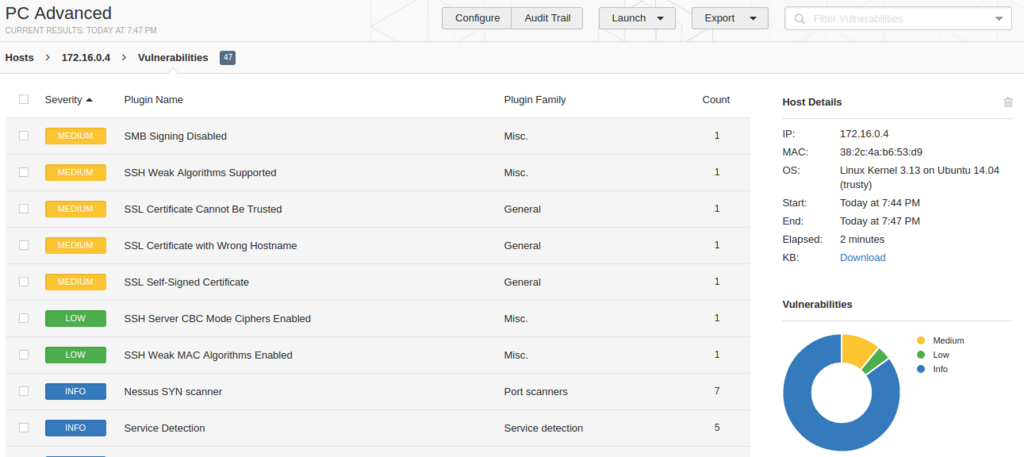Download the KB file link
Image resolution: width=1024 pixels, height=457 pixels.
863,257
